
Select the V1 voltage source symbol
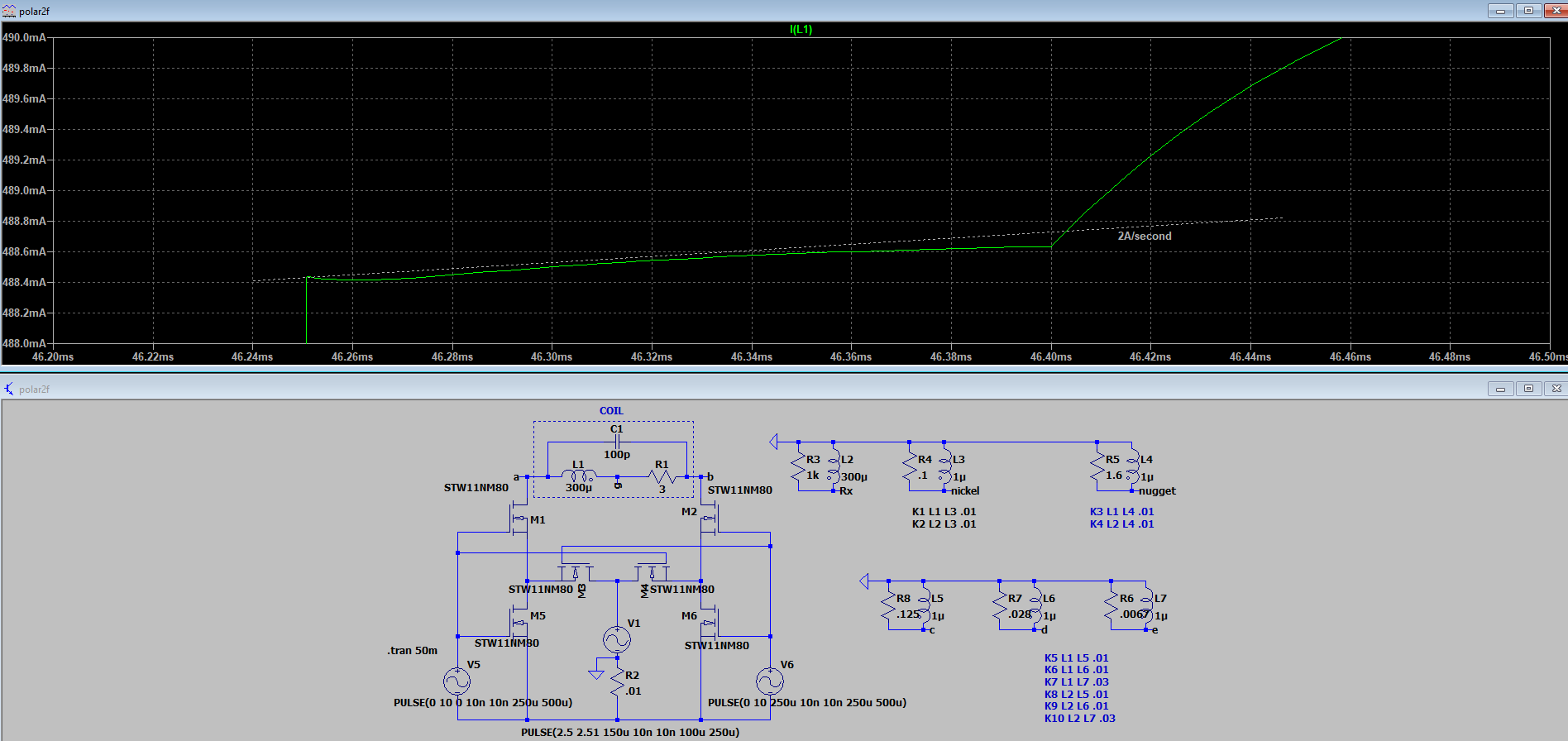617,639
